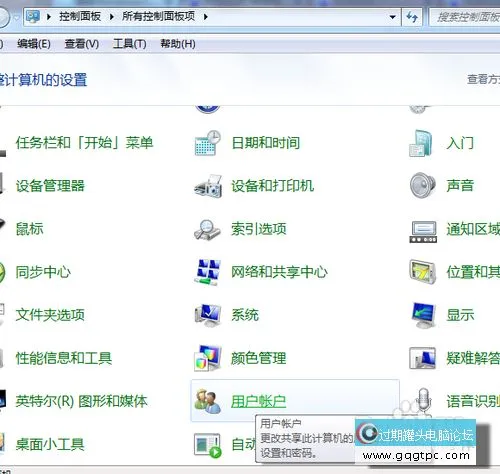Click the 搜索控制面板 search field
Viewport: 500px width, 474px height.
click(465, 16)
